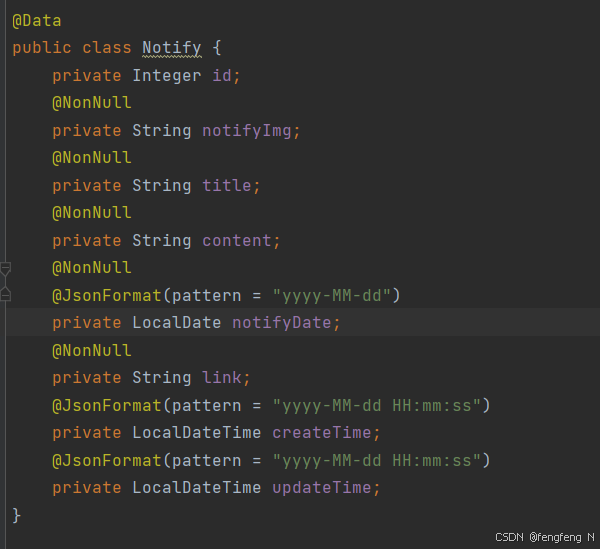The image size is (600, 549).
Task: Click the pattern string above createTime
Action: pos(377,406)
